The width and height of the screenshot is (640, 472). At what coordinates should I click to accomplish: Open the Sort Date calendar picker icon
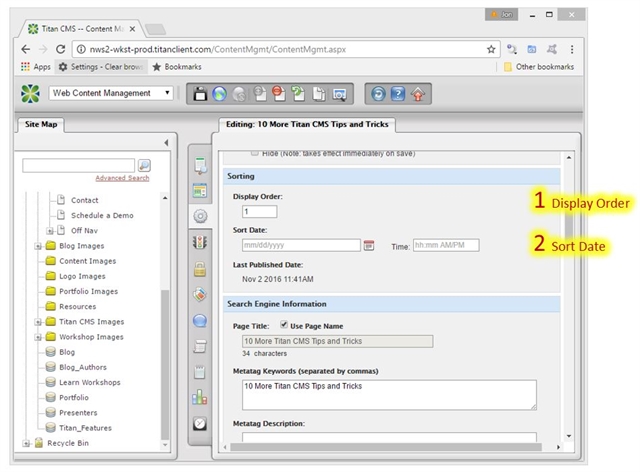click(369, 245)
